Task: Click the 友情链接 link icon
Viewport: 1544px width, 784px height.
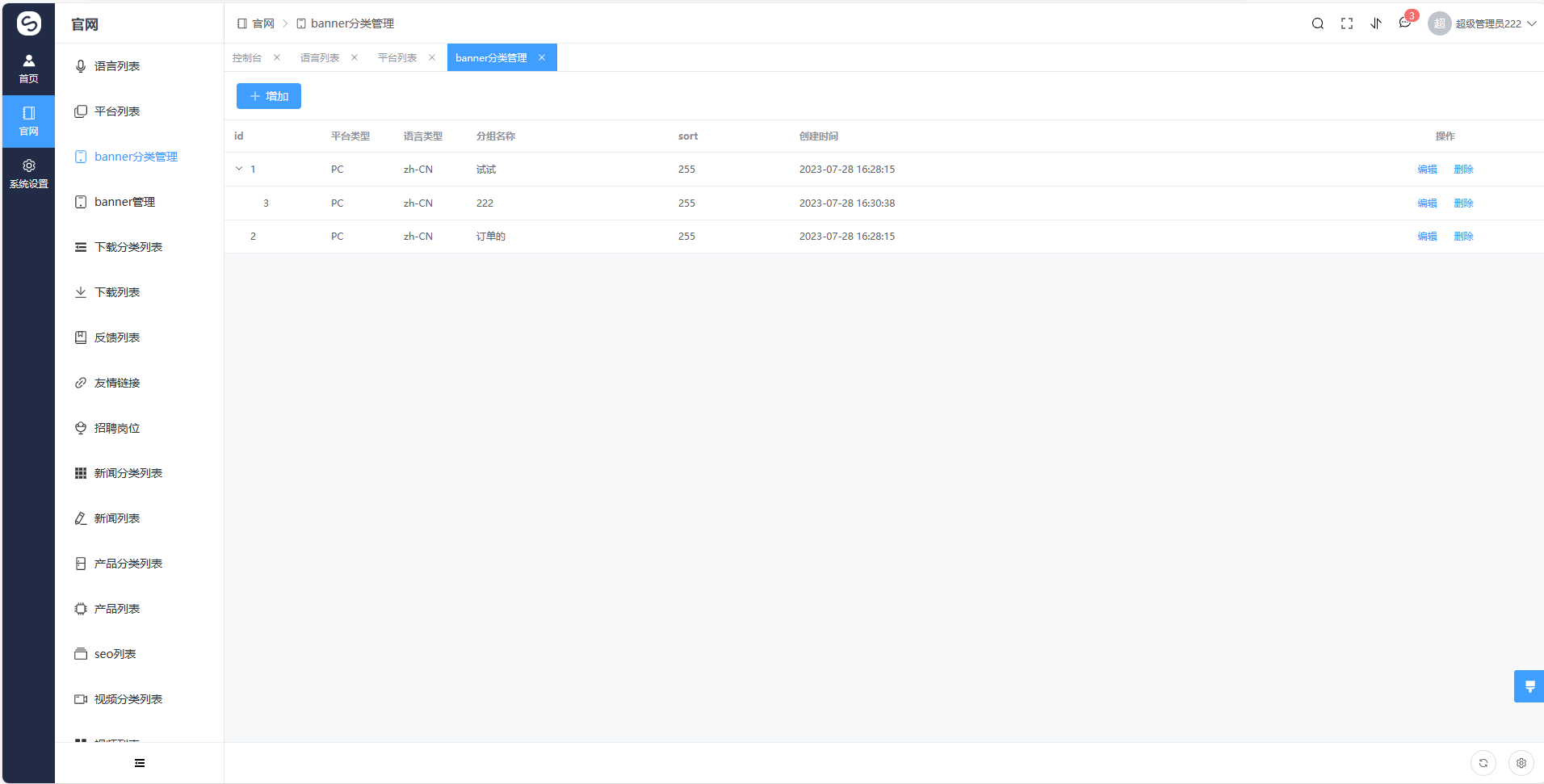Action: tap(81, 383)
